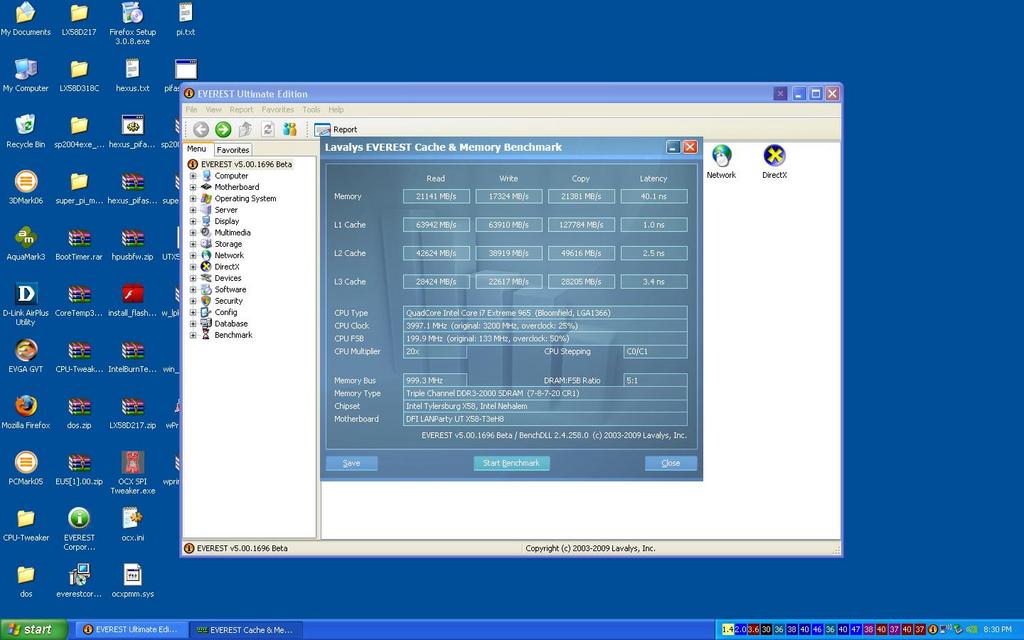Click the L1 Cache Copy value 127784 MB/s
The width and height of the screenshot is (1024, 640).
[x=581, y=225]
